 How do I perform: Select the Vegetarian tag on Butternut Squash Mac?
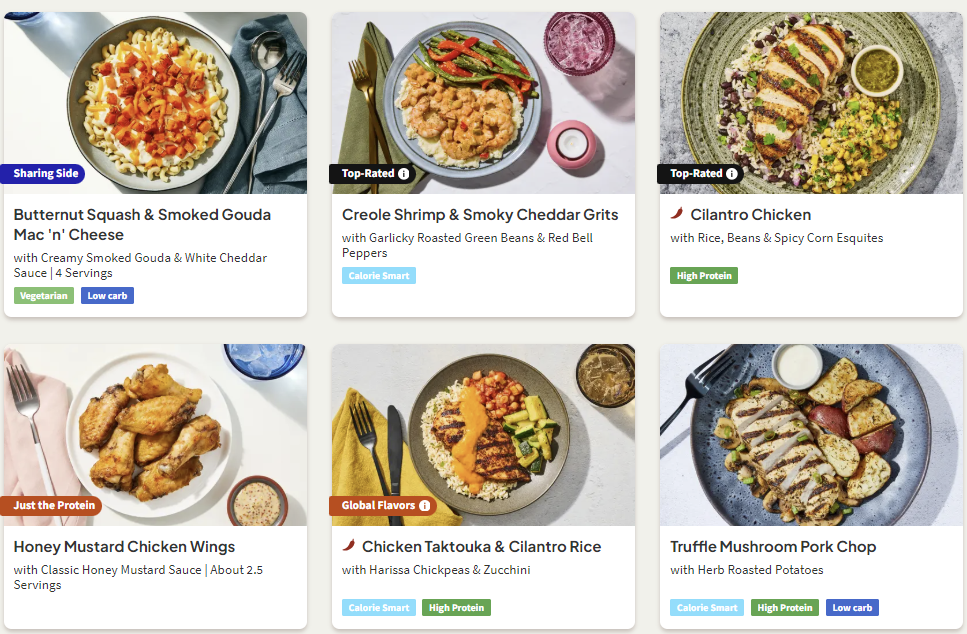[43, 296]
